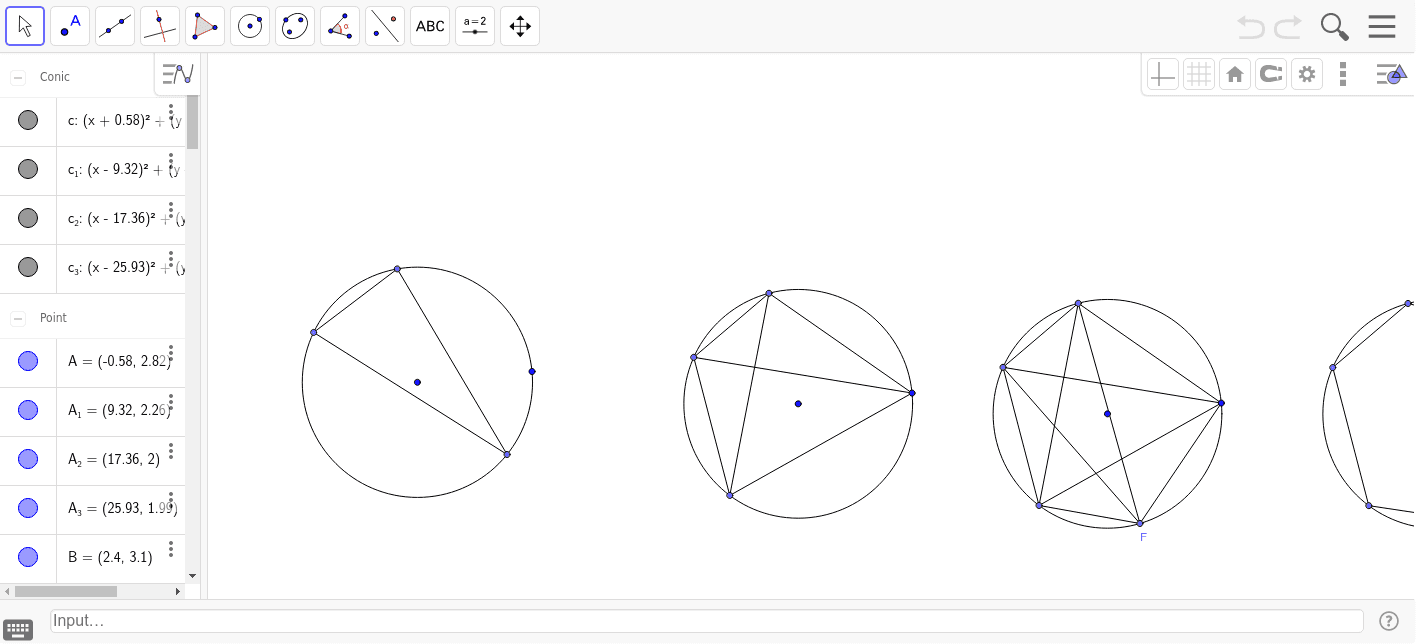1416x644 pixels.
Task: Select the Move Graphics View tool
Action: coord(520,26)
